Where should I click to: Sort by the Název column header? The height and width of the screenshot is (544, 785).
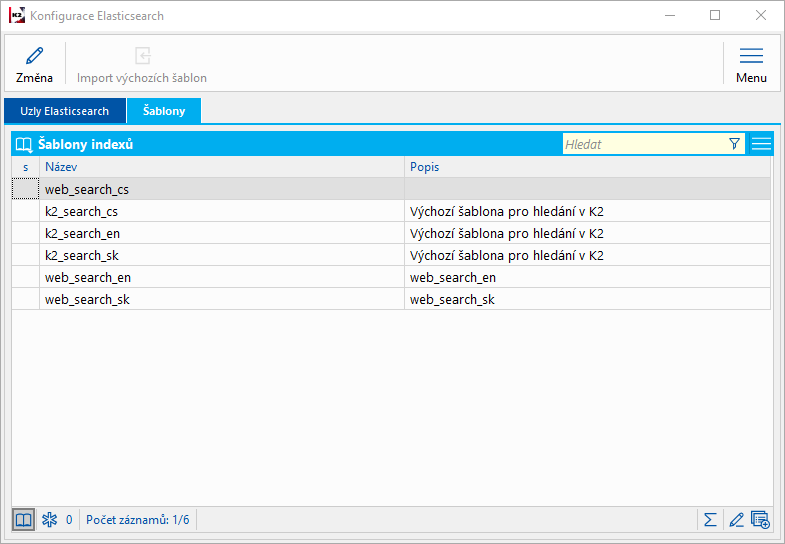[222, 167]
